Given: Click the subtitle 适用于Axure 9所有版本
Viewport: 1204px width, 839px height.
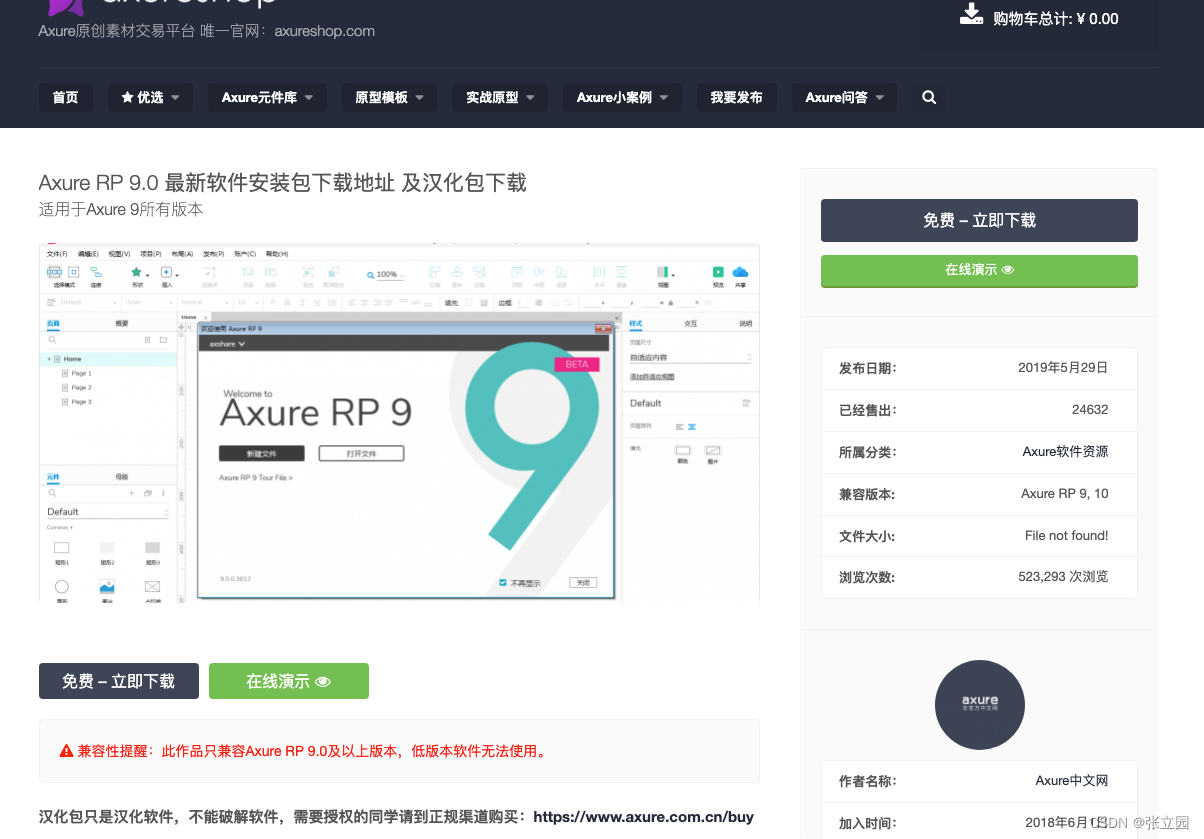Looking at the screenshot, I should tap(121, 209).
